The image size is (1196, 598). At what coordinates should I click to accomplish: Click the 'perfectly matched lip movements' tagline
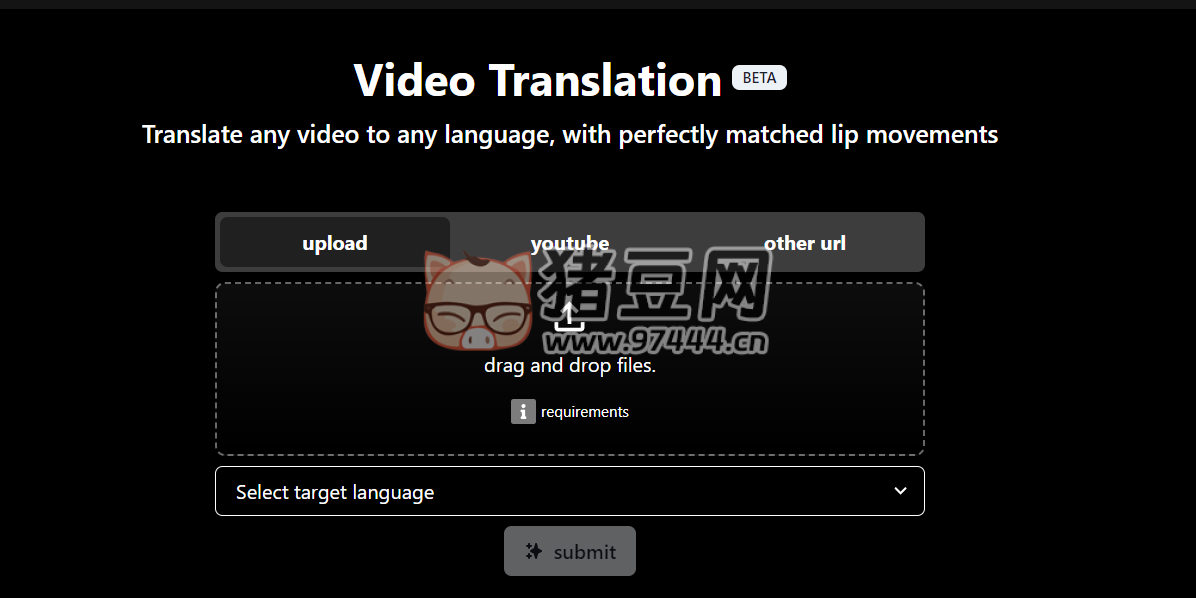click(x=808, y=135)
